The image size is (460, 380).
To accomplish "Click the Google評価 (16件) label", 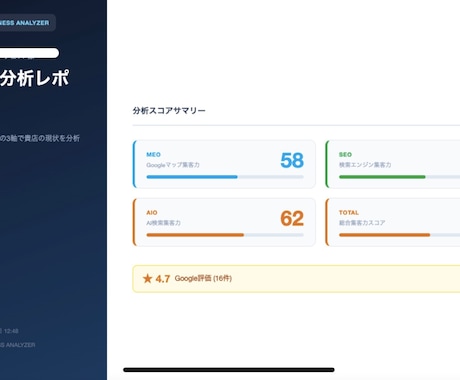I will [203, 278].
